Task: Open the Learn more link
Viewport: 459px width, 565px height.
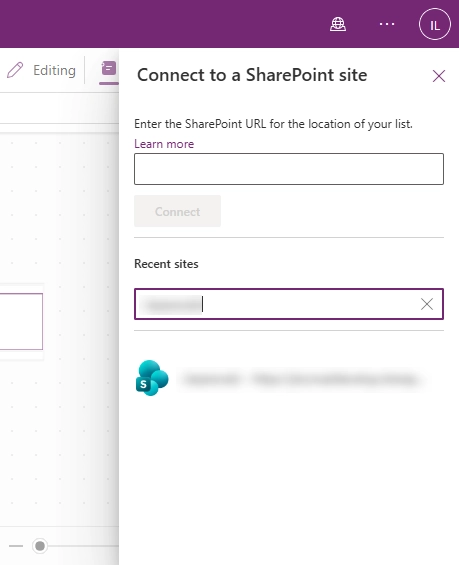Action: pos(164,144)
